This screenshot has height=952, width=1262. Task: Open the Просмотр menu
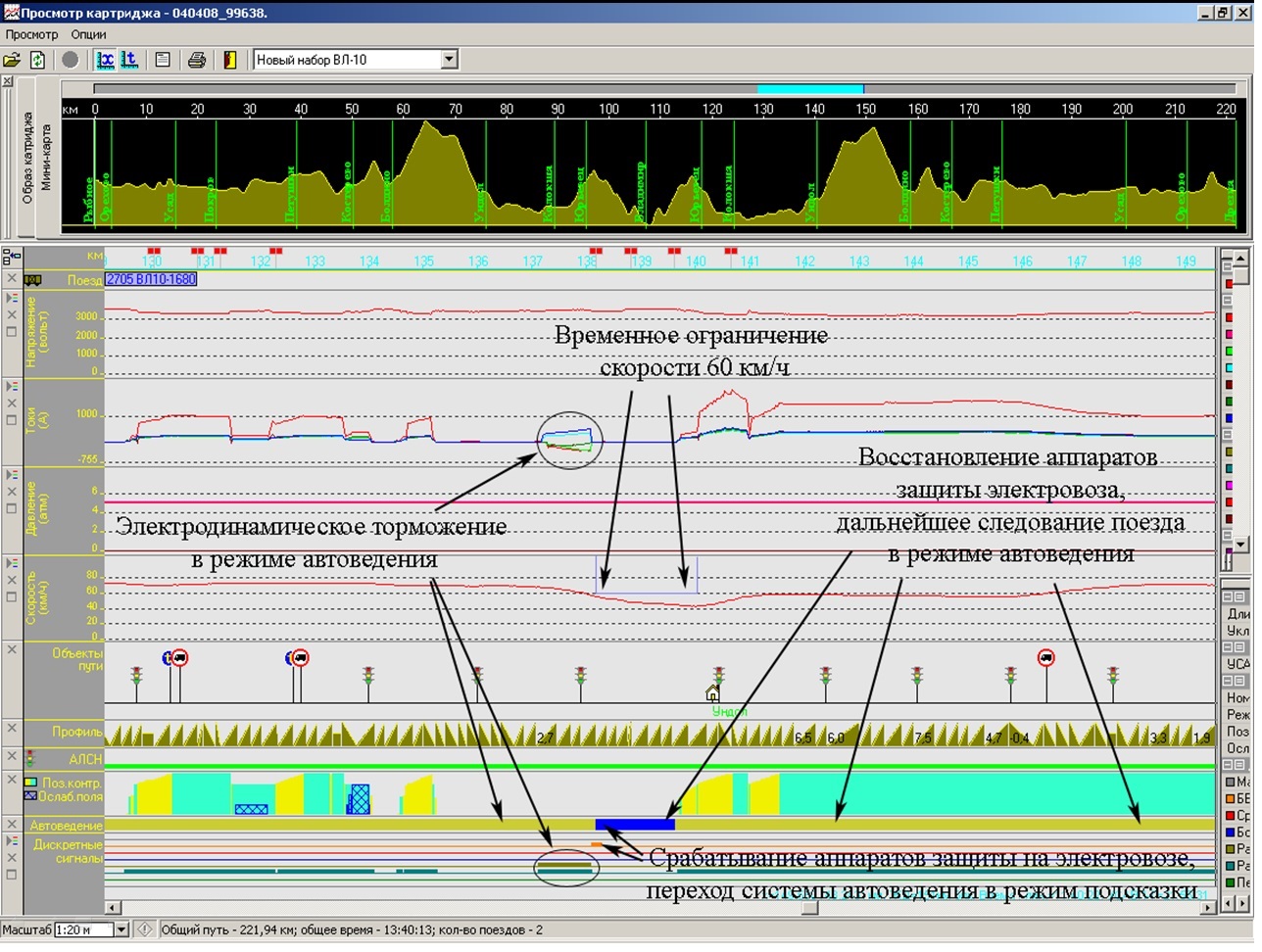[31, 34]
